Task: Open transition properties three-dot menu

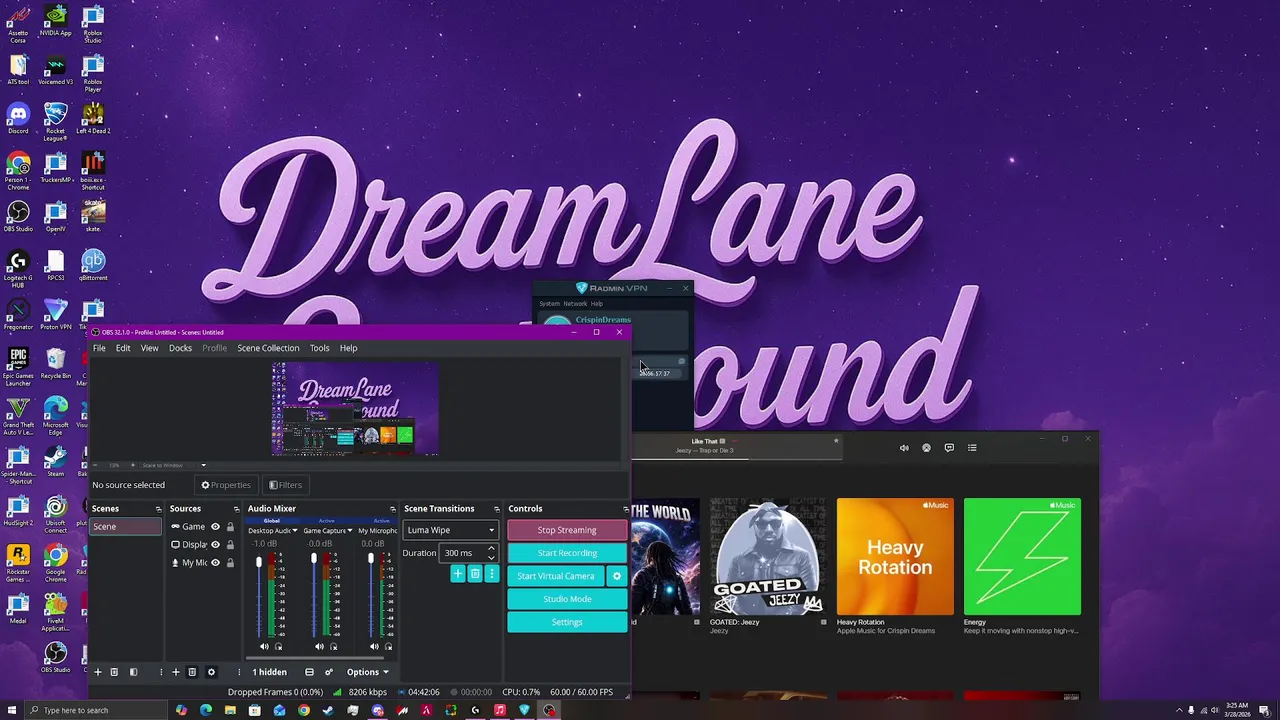Action: (x=491, y=574)
